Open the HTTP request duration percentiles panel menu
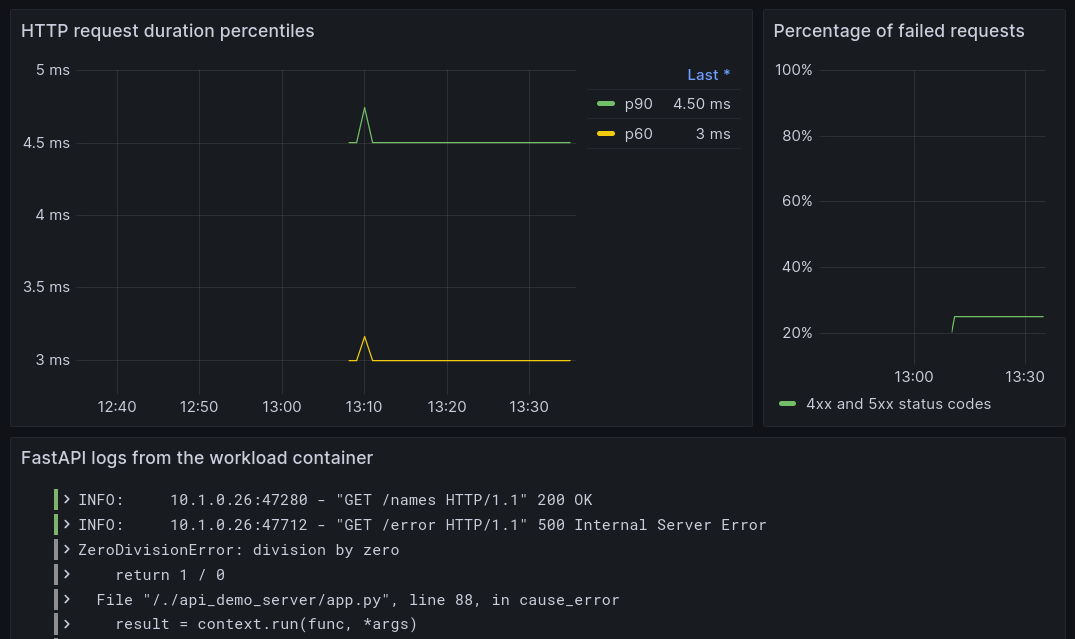Screen dimensions: 1075x639 coord(168,31)
